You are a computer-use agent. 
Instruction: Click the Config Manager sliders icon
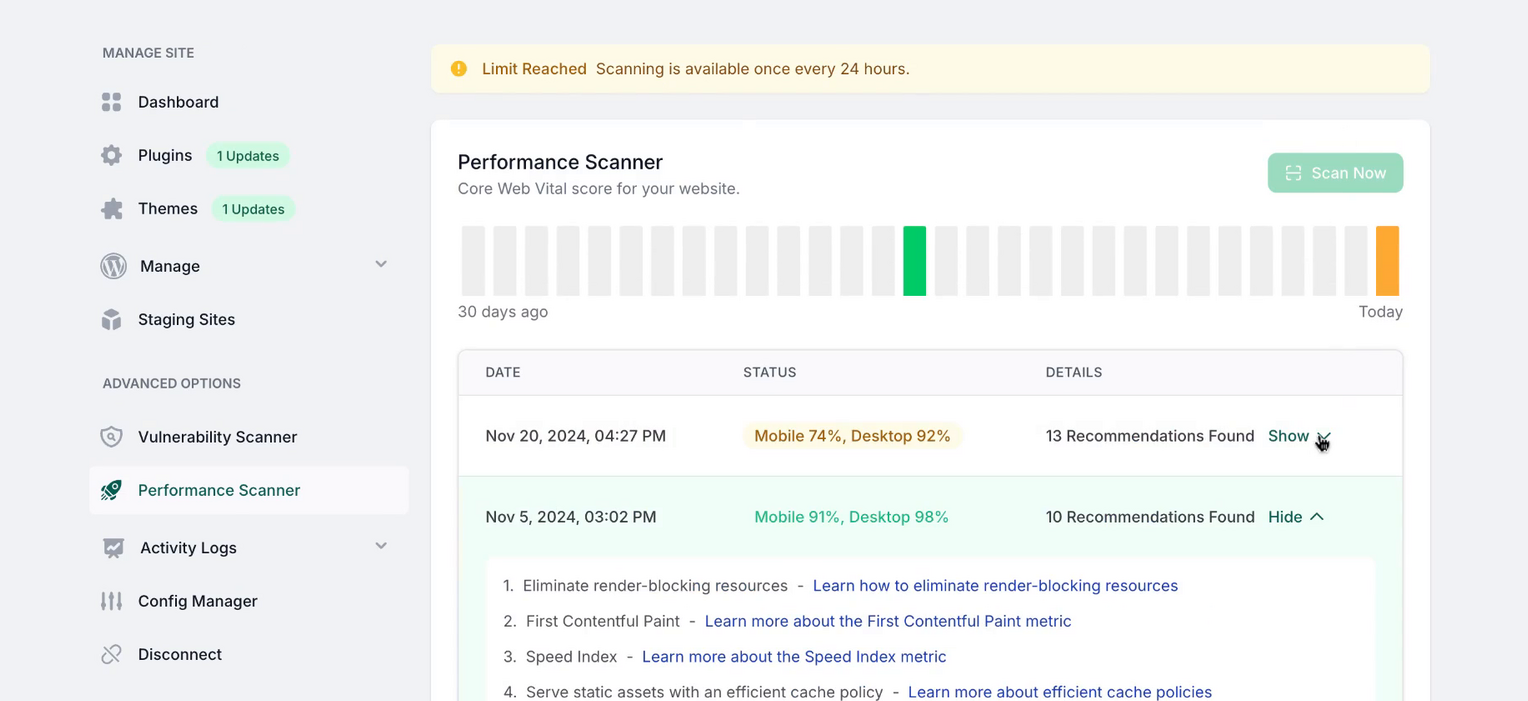click(111, 601)
